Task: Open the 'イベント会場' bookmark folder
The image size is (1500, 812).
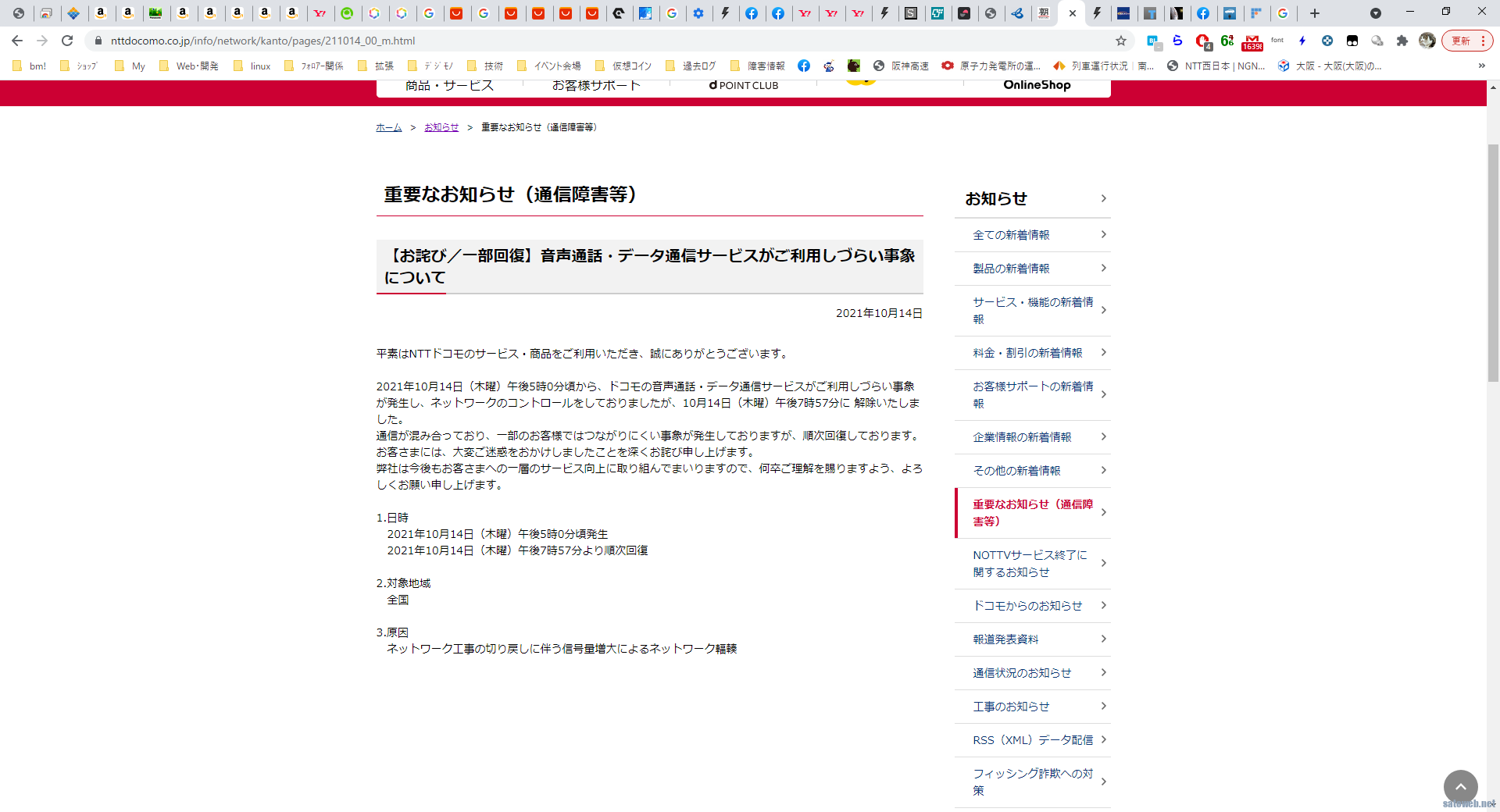Action: 548,66
